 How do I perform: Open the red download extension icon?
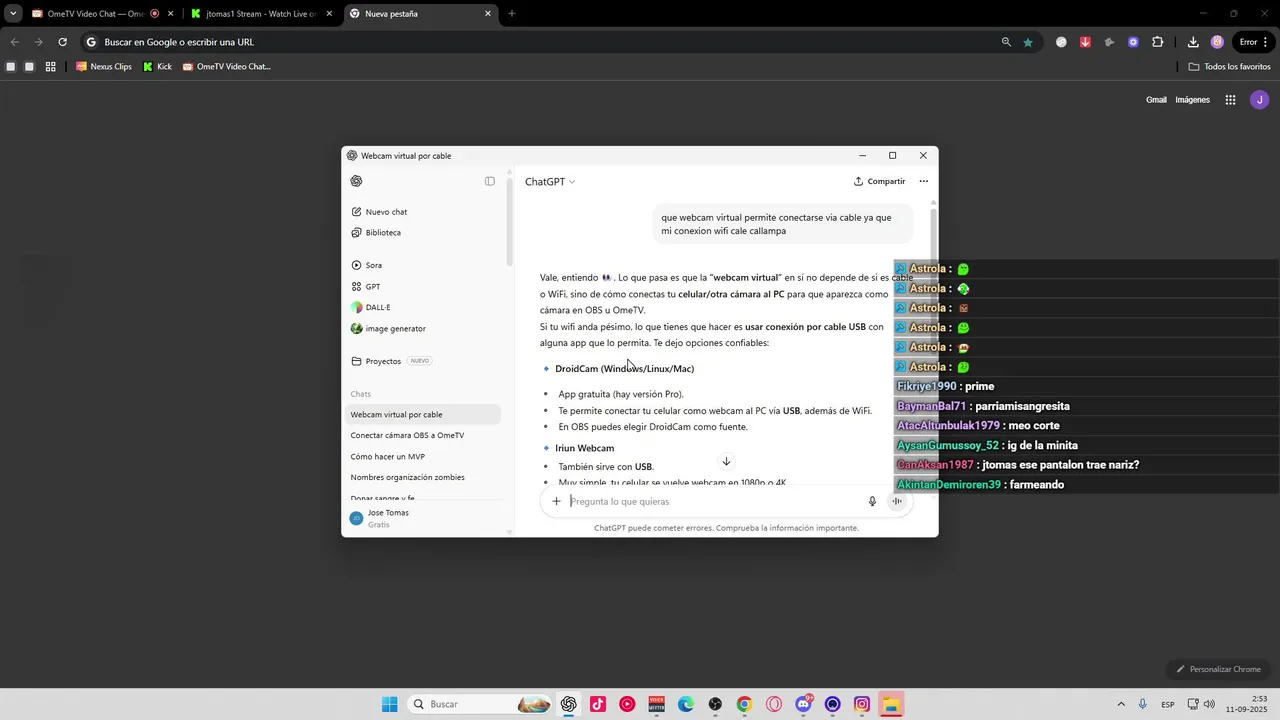click(1085, 42)
